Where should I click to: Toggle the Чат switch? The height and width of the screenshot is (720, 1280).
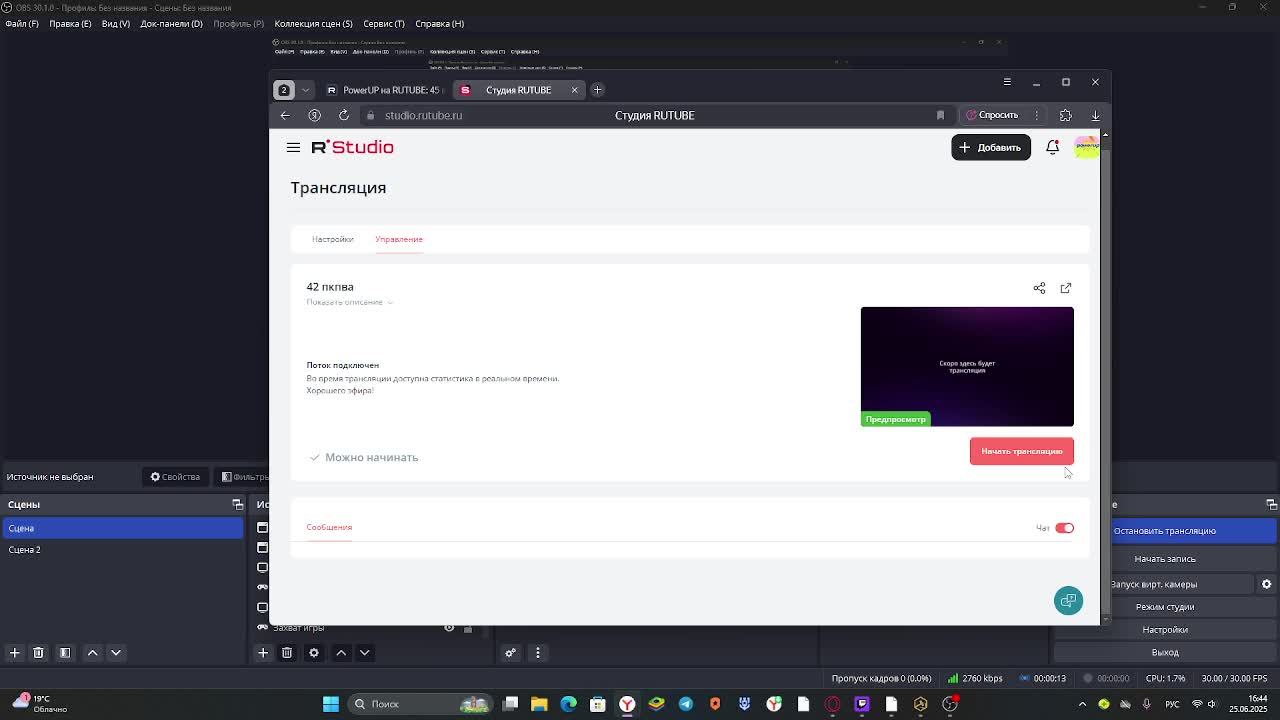pyautogui.click(x=1064, y=528)
